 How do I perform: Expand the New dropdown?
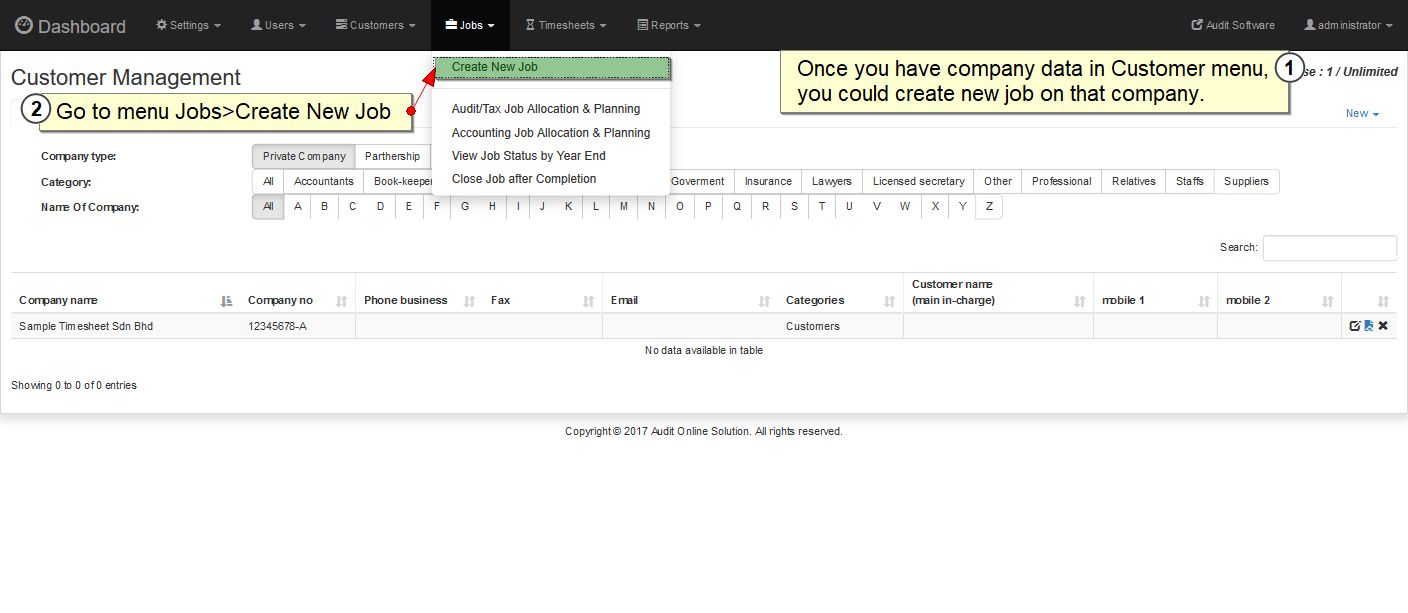1361,114
